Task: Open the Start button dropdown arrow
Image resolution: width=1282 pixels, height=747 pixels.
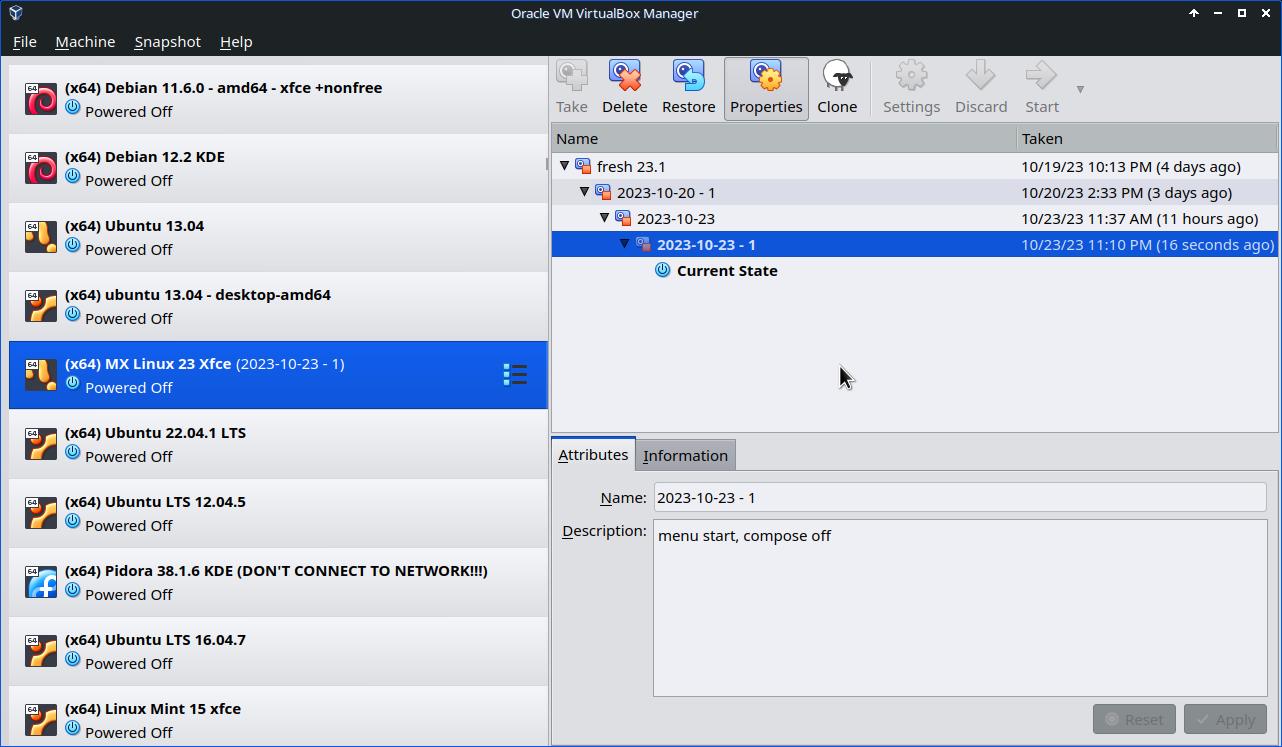Action: click(1080, 89)
